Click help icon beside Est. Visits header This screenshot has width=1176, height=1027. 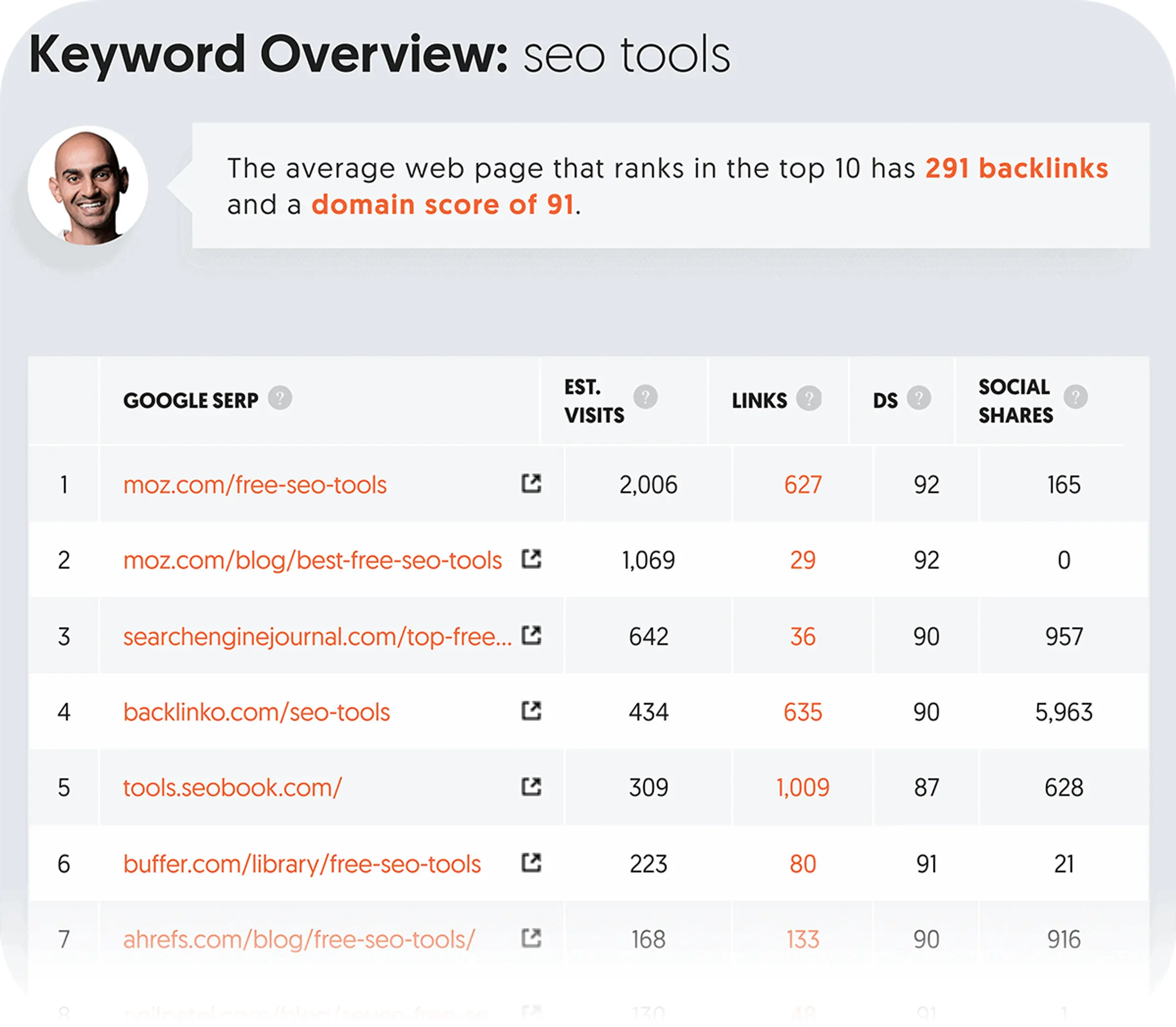pos(645,396)
